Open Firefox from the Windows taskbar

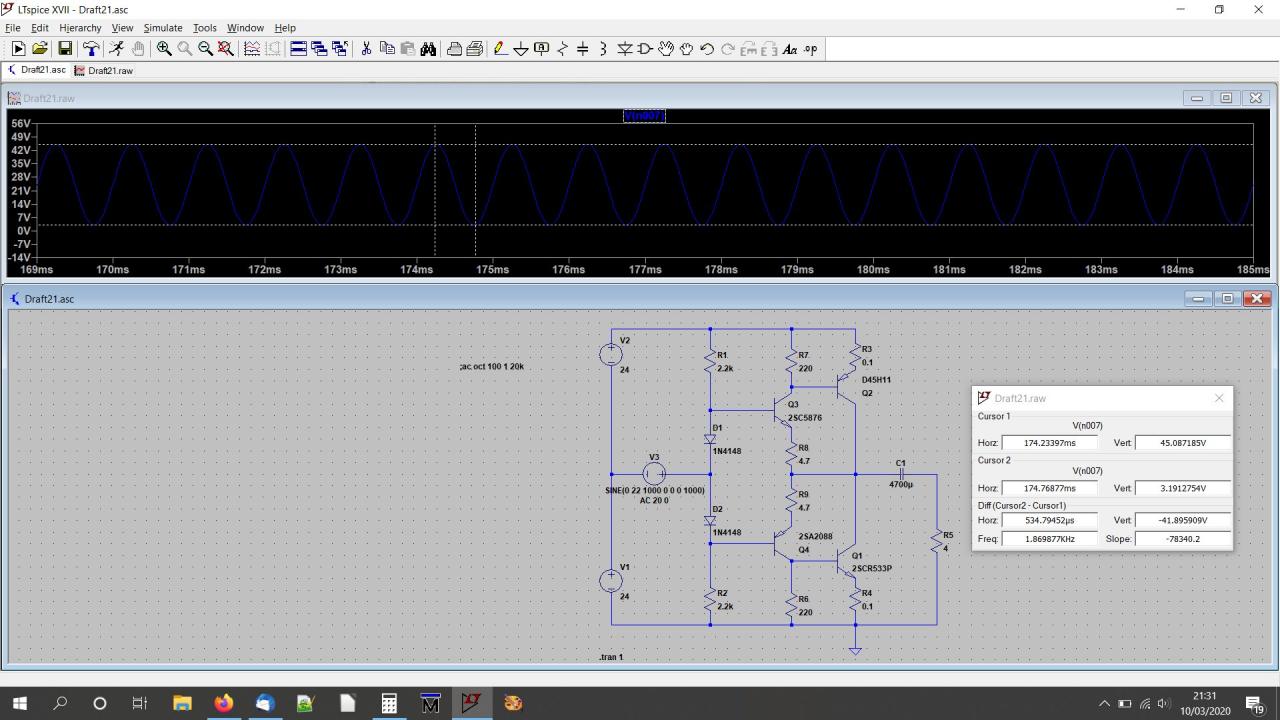(x=223, y=703)
